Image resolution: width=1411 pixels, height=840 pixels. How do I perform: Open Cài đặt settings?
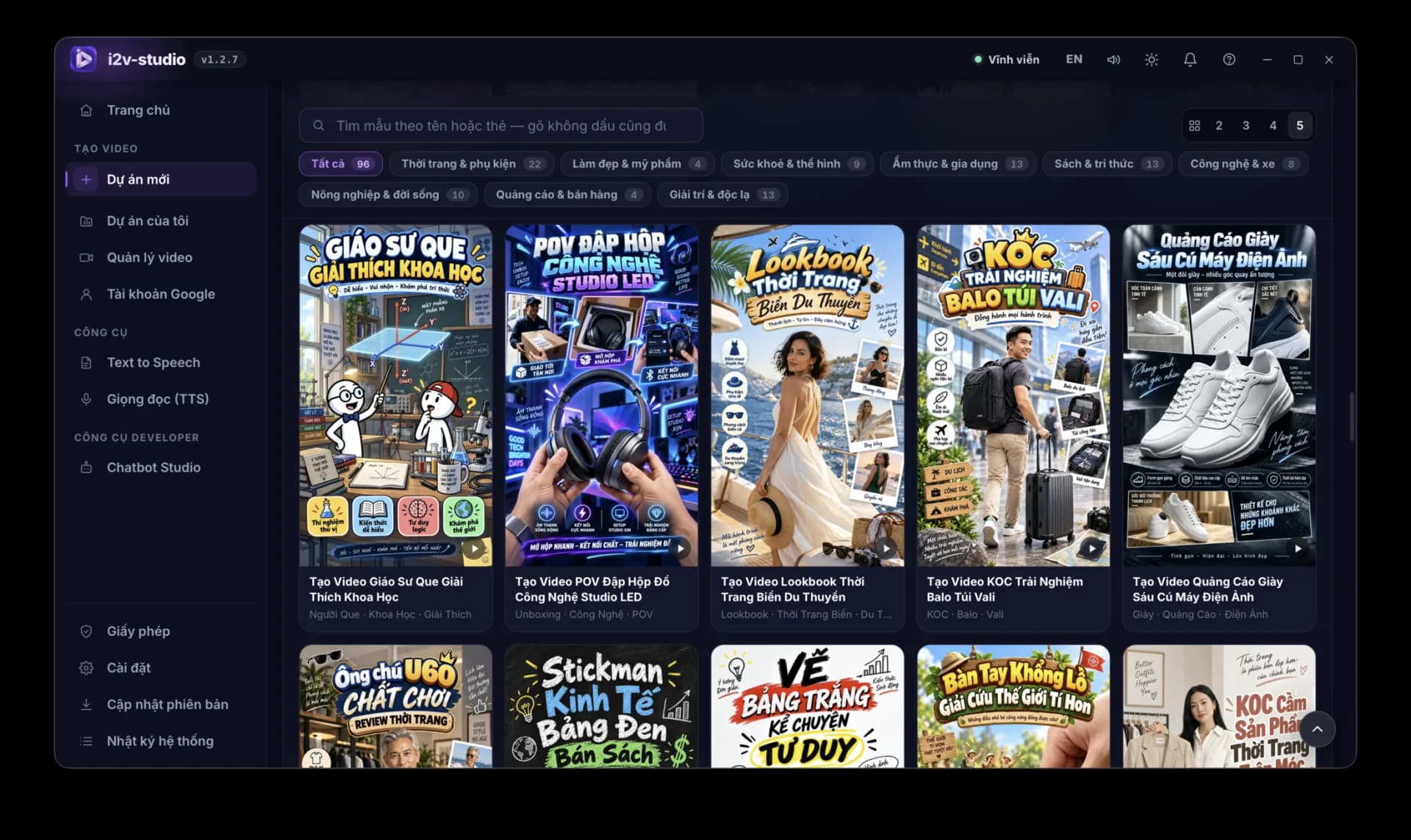coord(160,668)
